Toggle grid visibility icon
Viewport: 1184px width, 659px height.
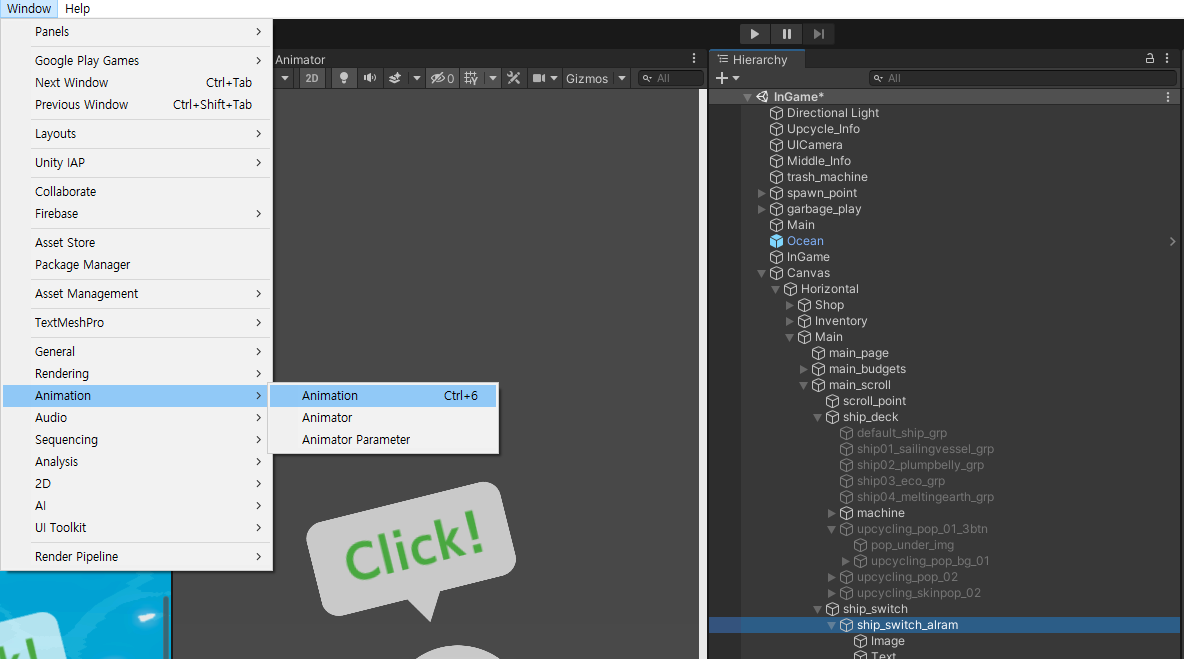[471, 79]
